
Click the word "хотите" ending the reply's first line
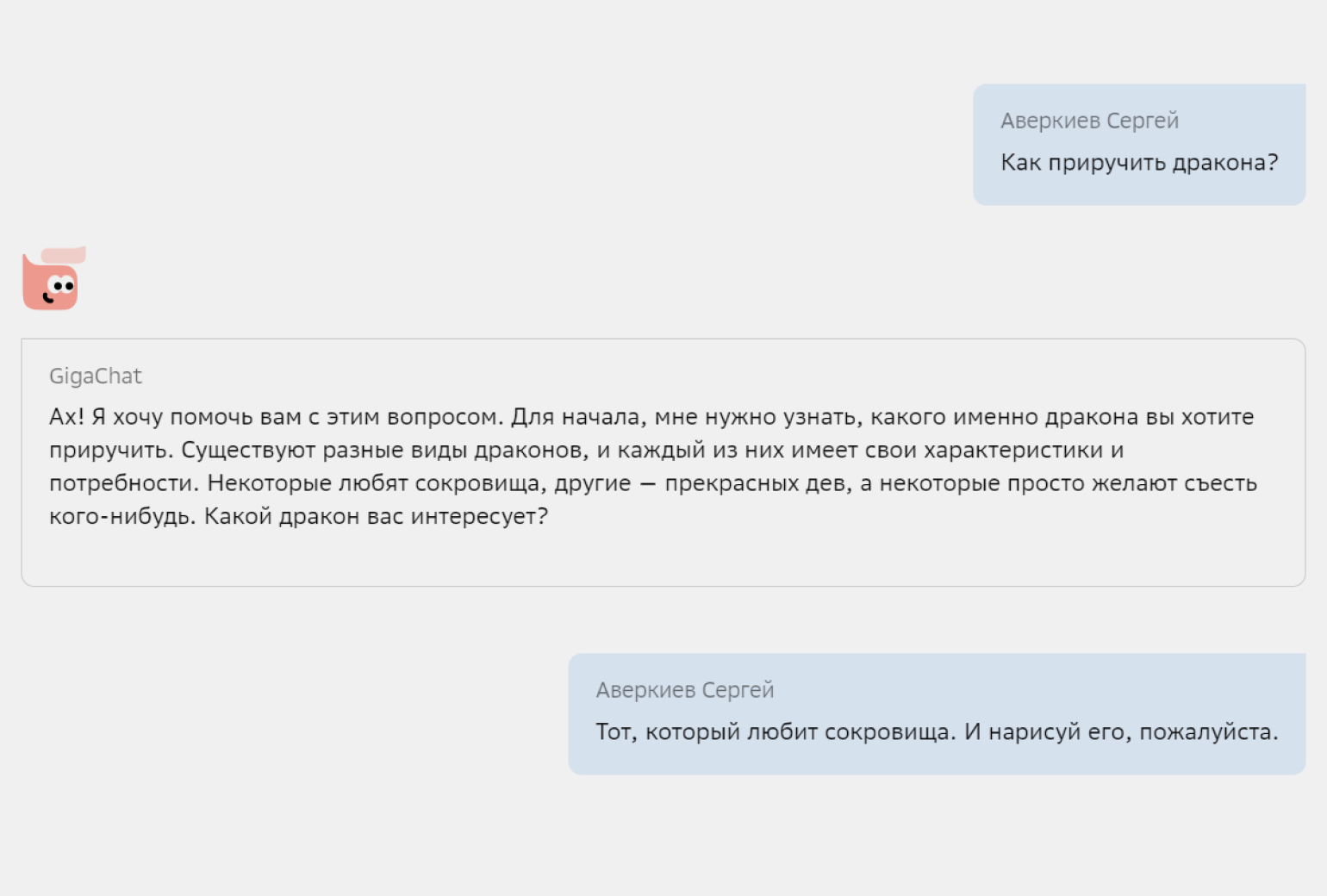(x=1217, y=417)
